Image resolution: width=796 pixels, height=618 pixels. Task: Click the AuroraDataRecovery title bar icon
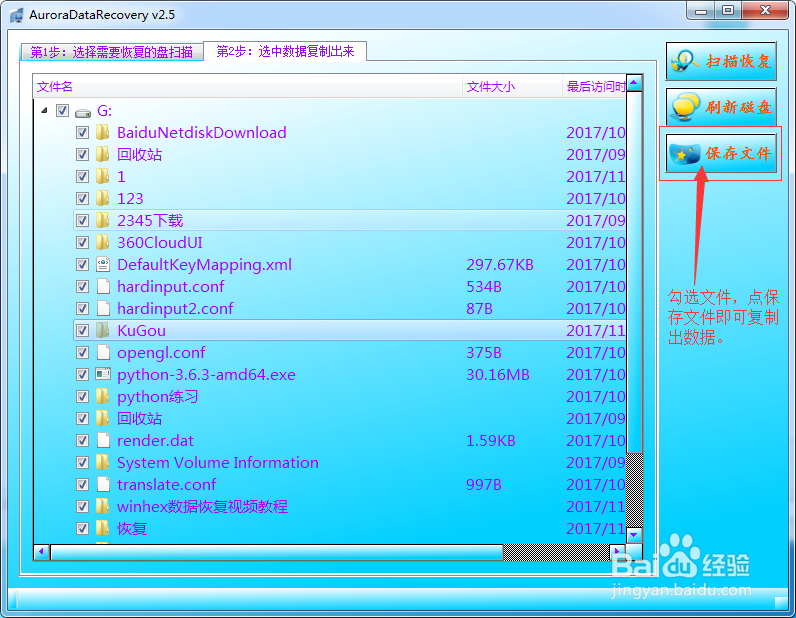pos(16,15)
